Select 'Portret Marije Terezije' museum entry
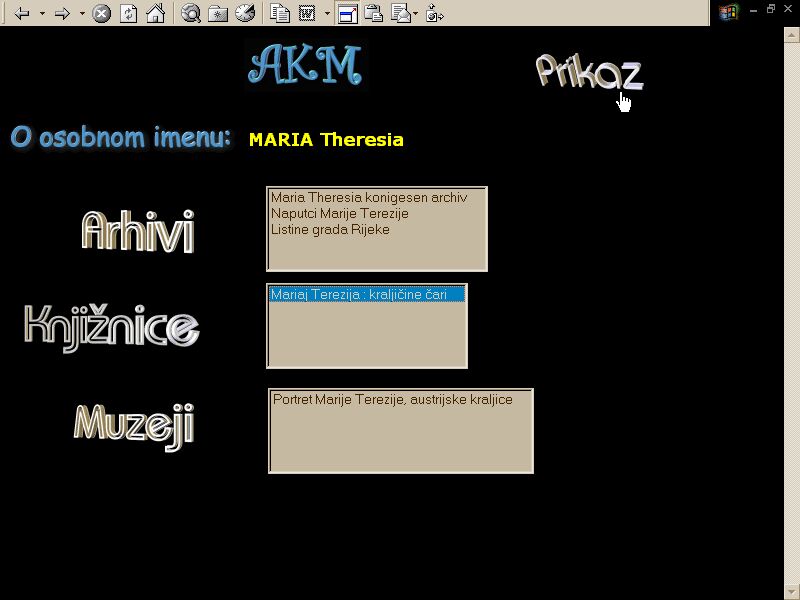 [392, 399]
